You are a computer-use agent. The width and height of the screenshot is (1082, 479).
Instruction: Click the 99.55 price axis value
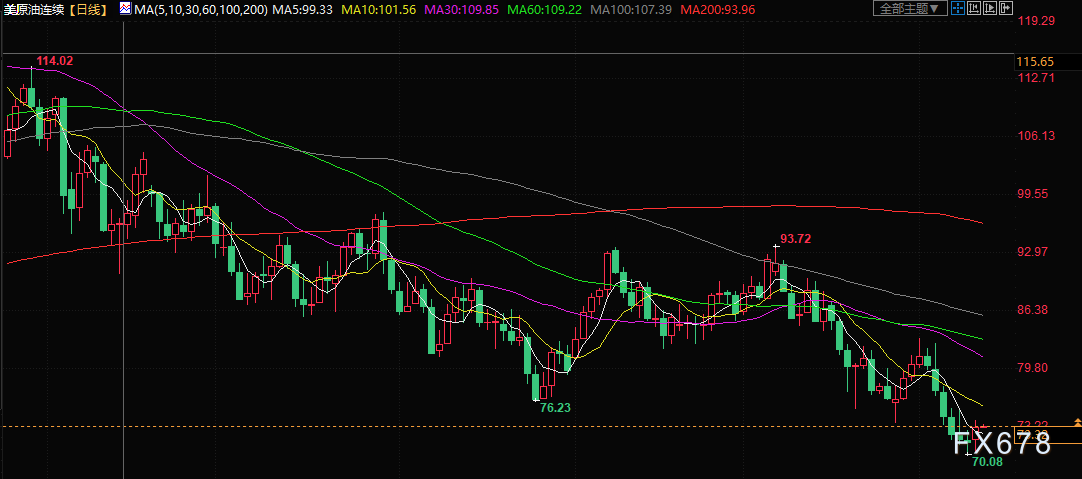[x=1033, y=194]
